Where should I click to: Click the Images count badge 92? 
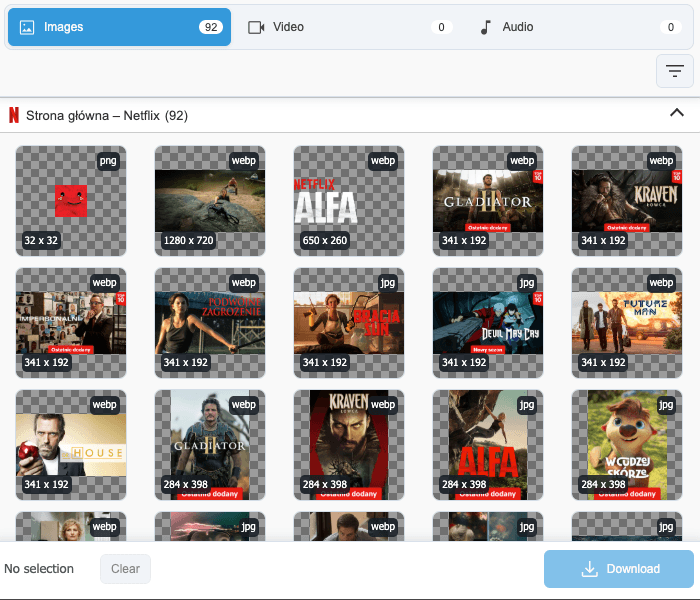[211, 27]
